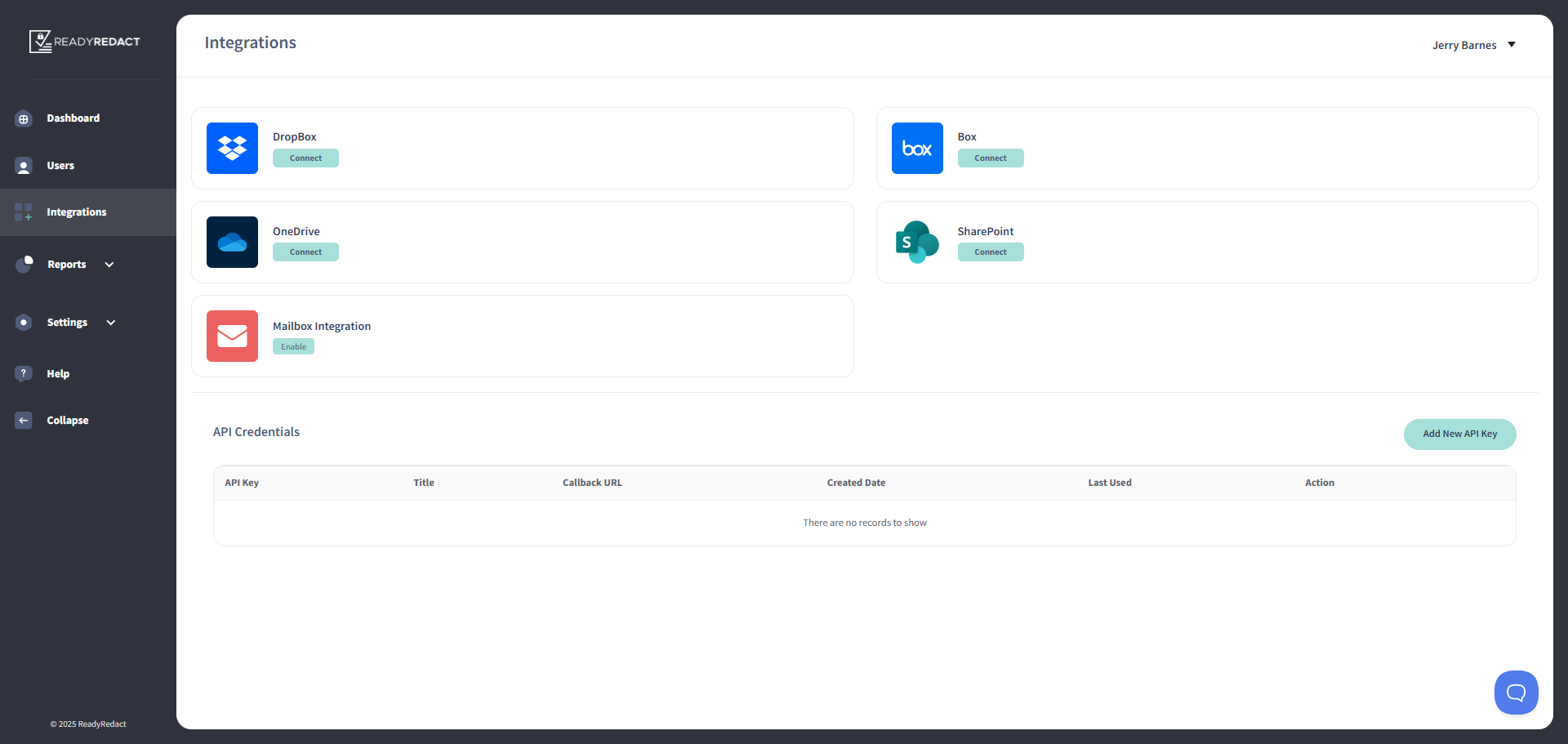The width and height of the screenshot is (1568, 744).
Task: Click the Integrations page title
Action: [x=251, y=42]
